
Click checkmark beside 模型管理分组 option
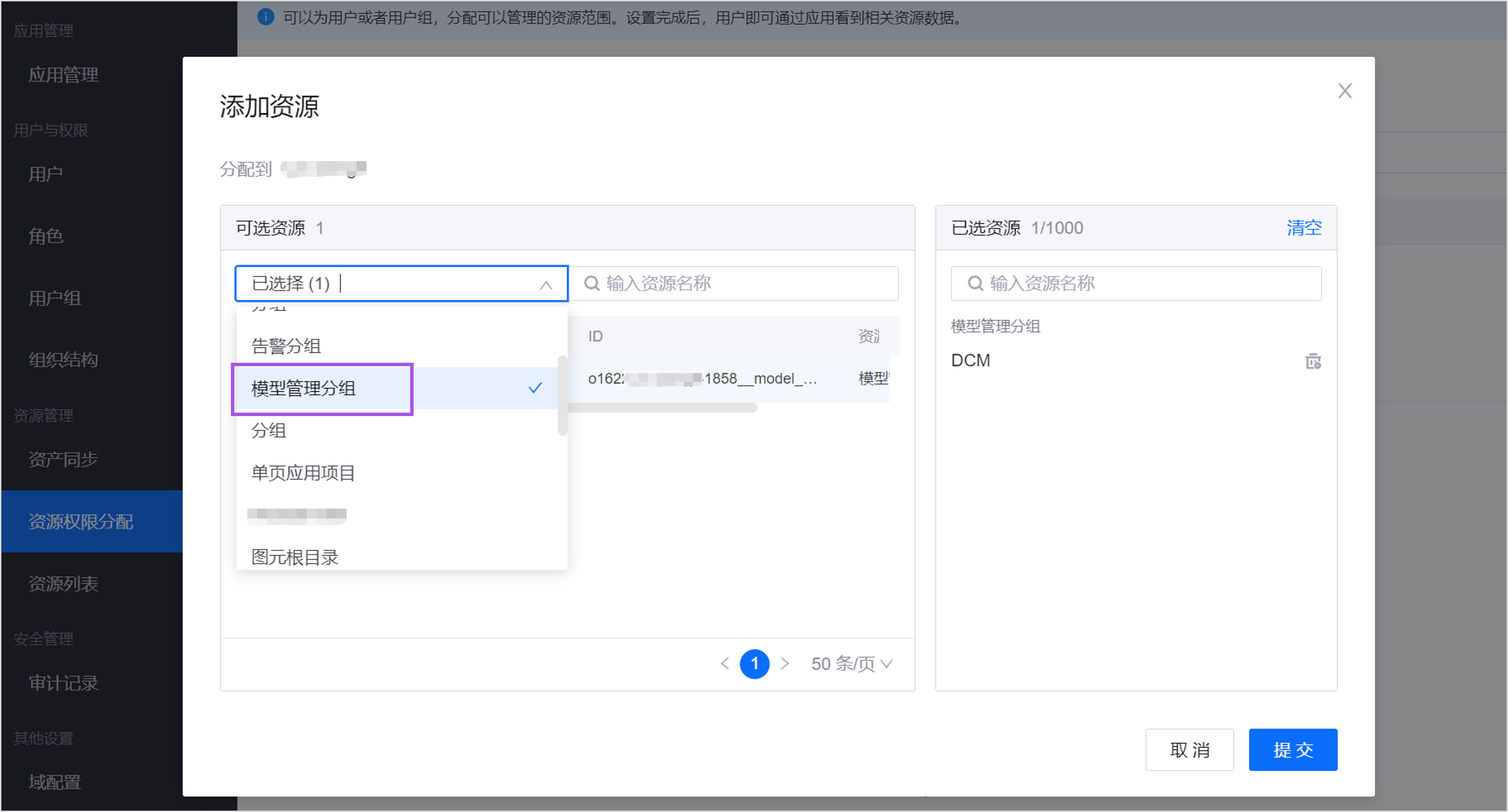[x=535, y=388]
